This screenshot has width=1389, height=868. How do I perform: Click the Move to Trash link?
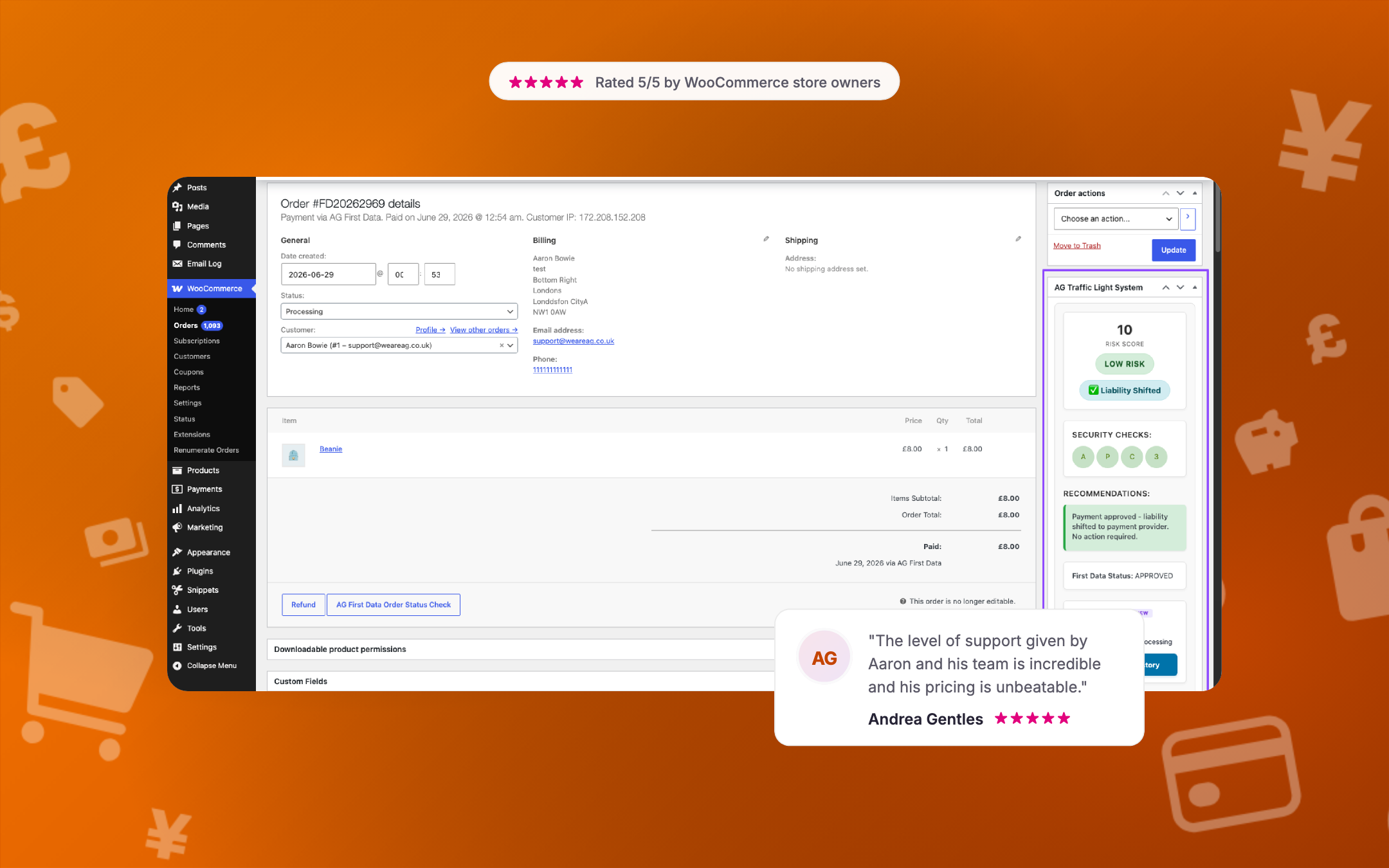point(1077,246)
